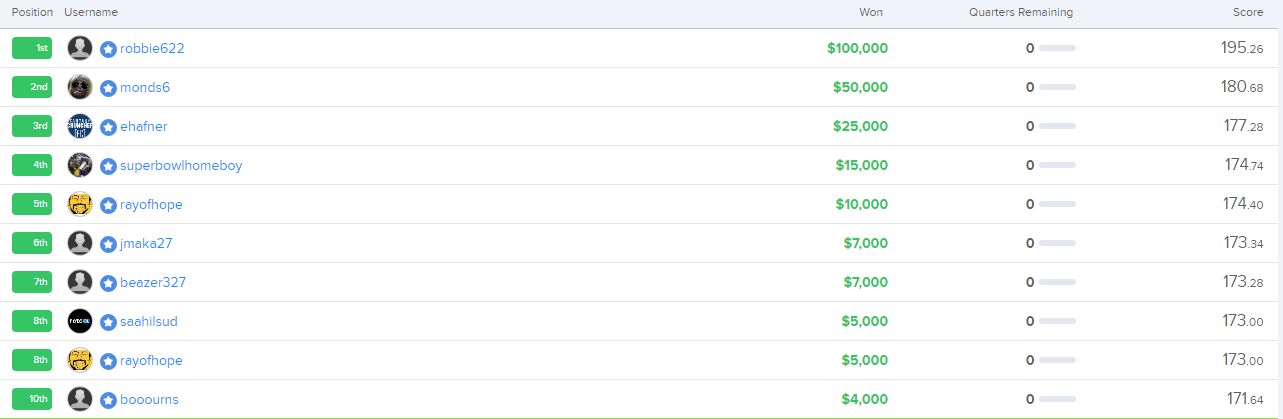This screenshot has width=1283, height=419.
Task: Click booourns' default avatar icon
Action: click(80, 399)
